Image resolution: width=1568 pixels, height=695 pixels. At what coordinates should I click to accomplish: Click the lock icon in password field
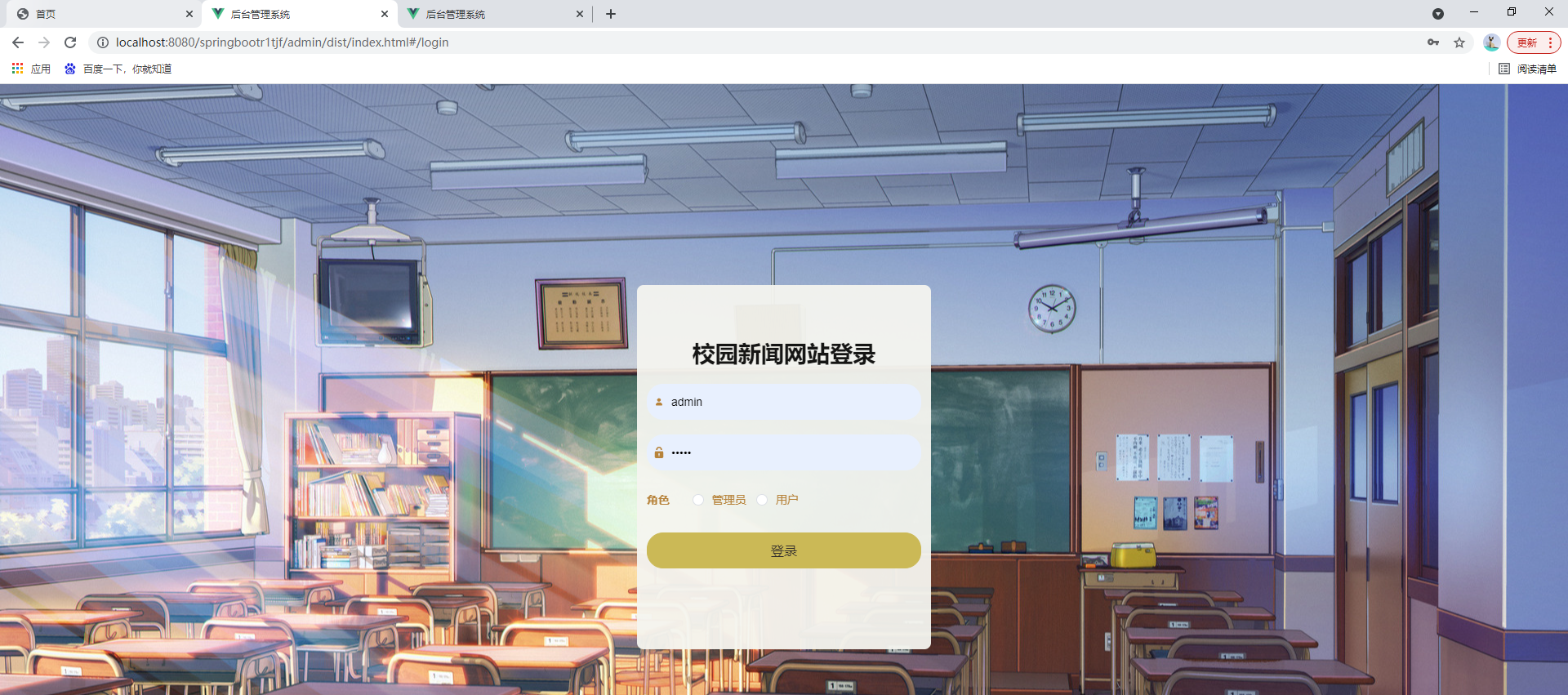(659, 452)
